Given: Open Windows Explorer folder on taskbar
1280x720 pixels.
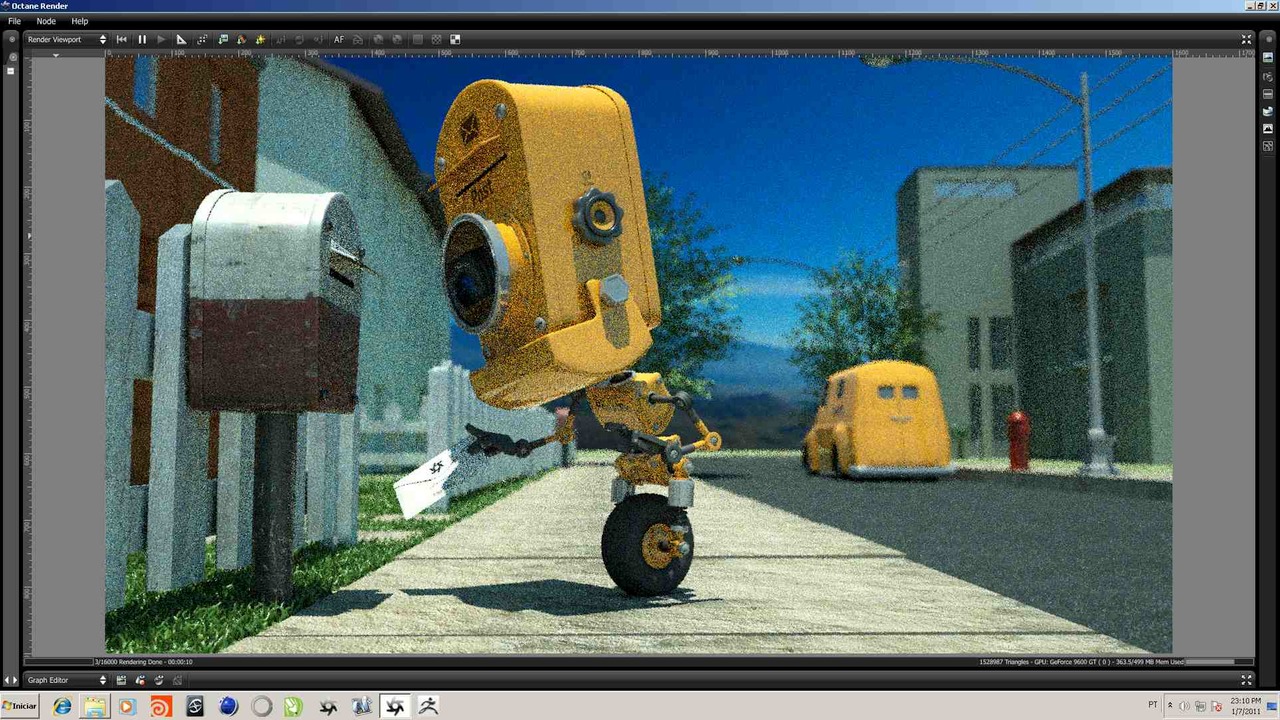Looking at the screenshot, I should tap(95, 707).
